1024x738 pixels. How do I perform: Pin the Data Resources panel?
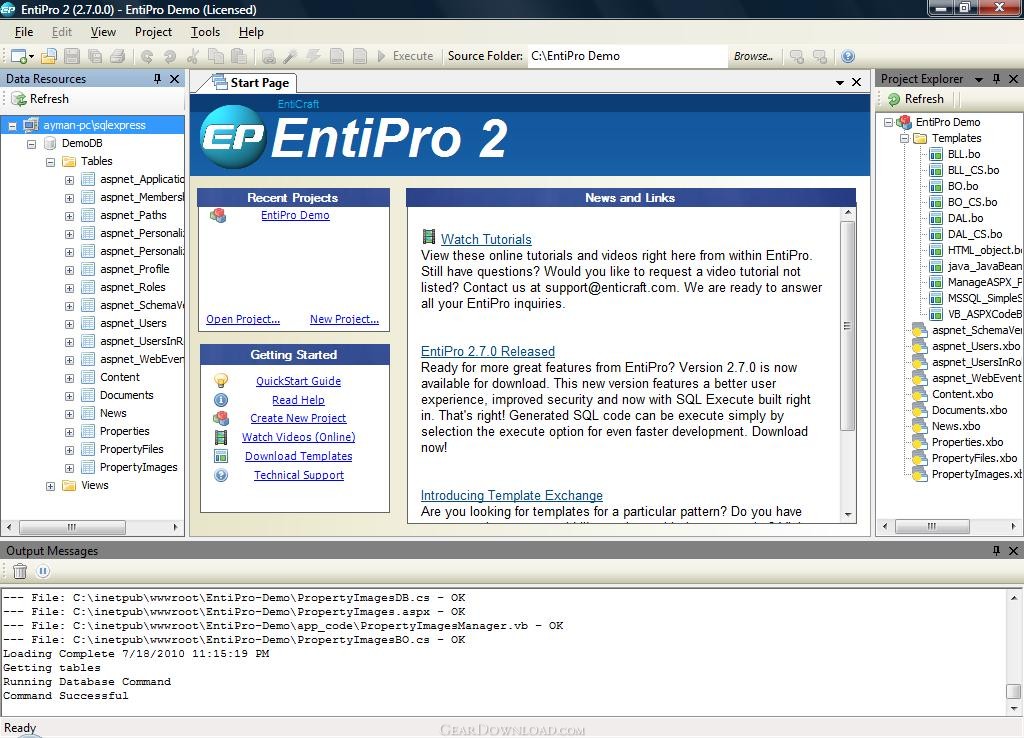click(x=157, y=78)
